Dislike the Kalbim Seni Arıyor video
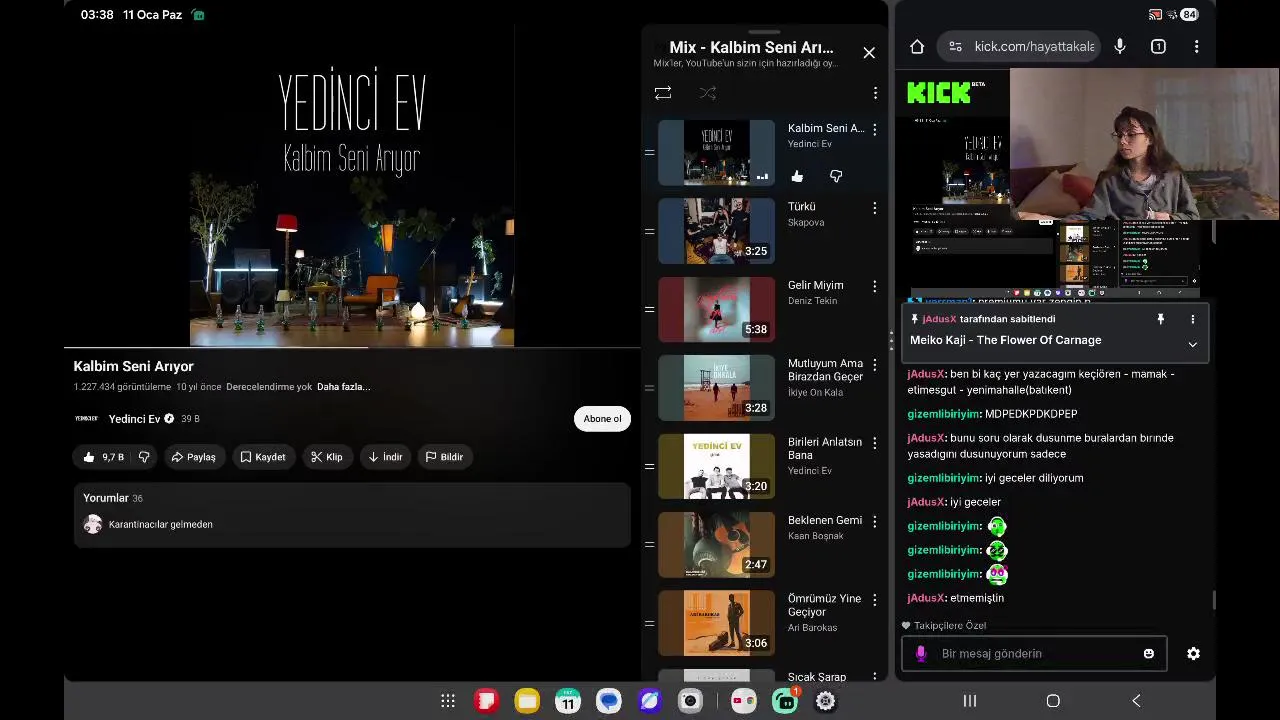 pyautogui.click(x=144, y=457)
